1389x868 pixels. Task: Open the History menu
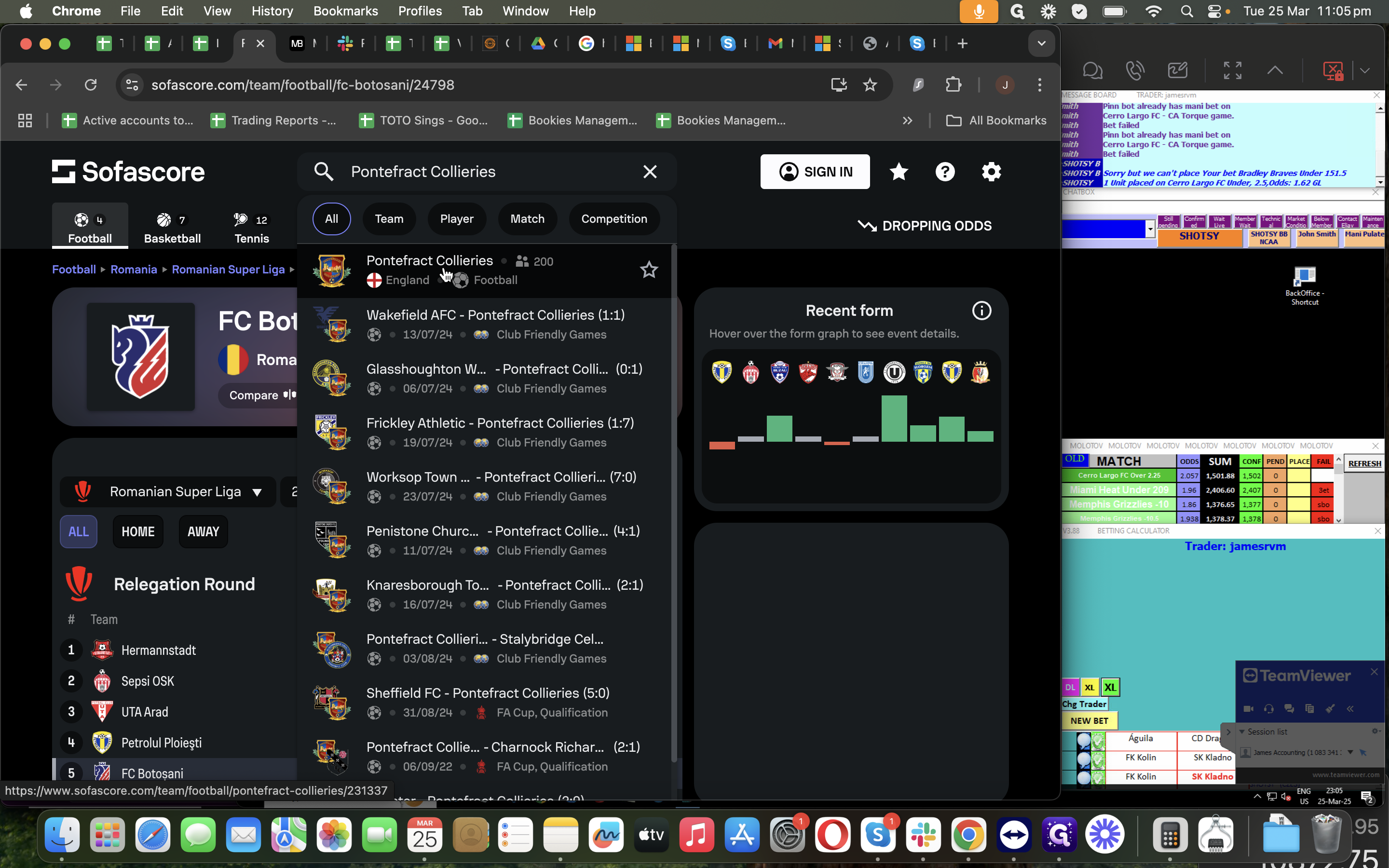click(x=272, y=12)
